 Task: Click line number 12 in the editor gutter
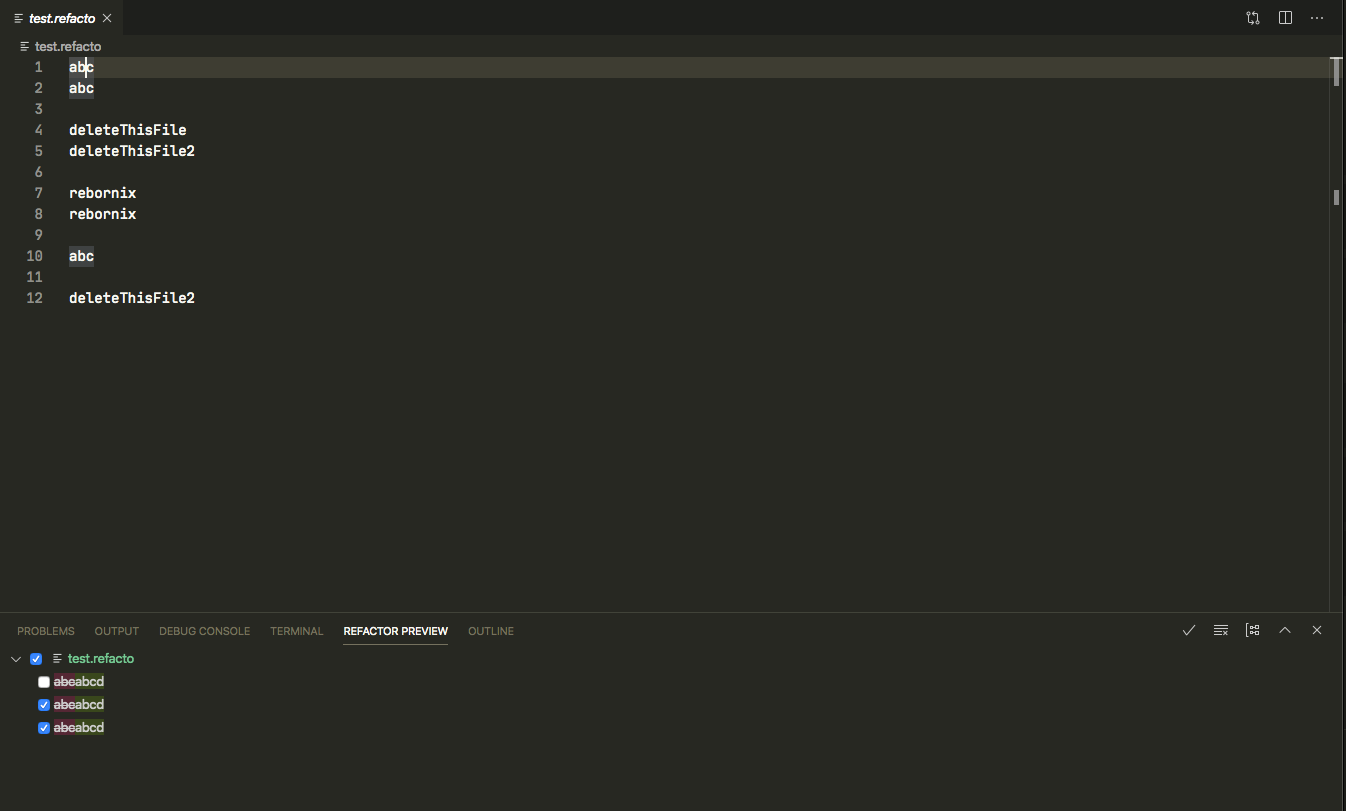tap(34, 297)
